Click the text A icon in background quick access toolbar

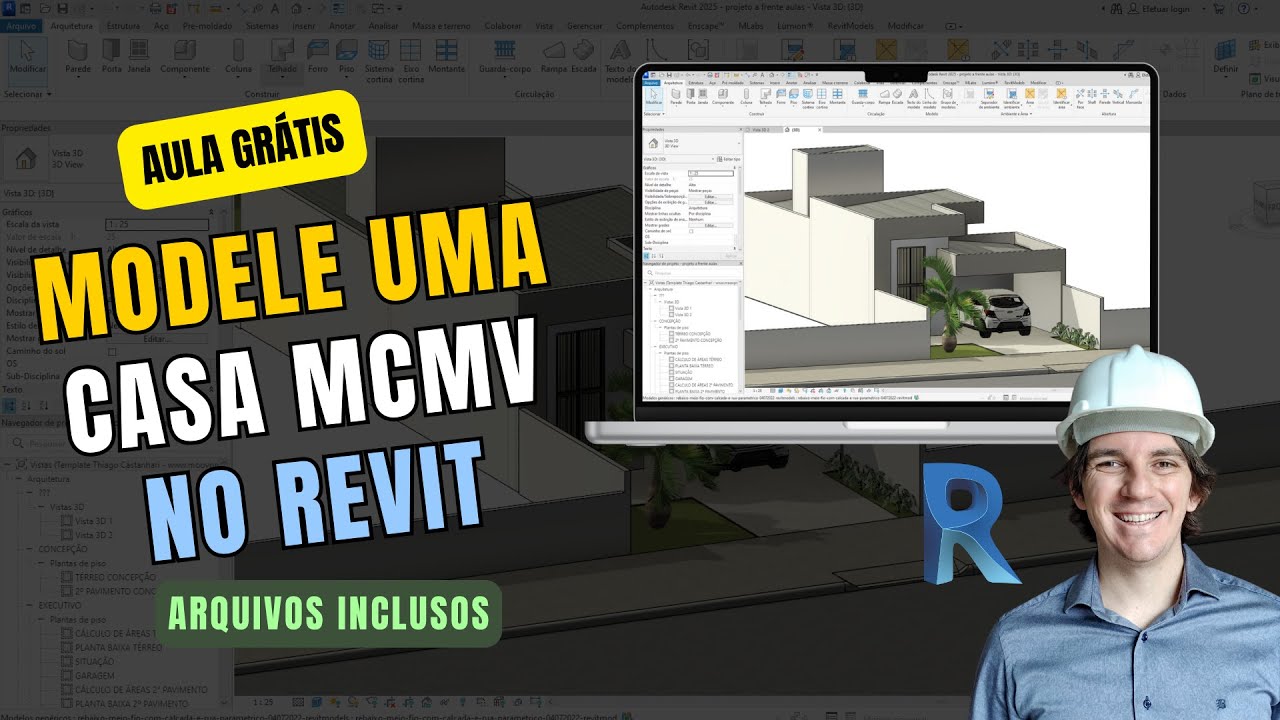click(275, 8)
